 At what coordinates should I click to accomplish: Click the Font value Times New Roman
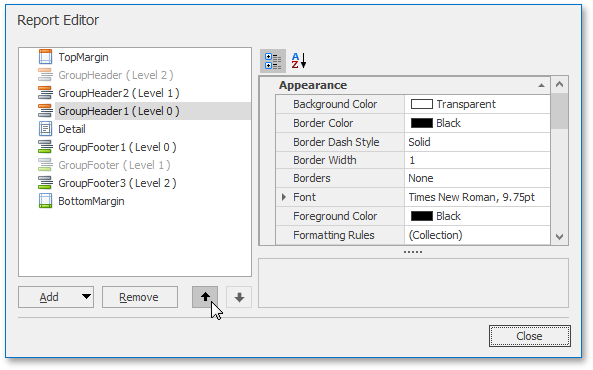[477, 197]
